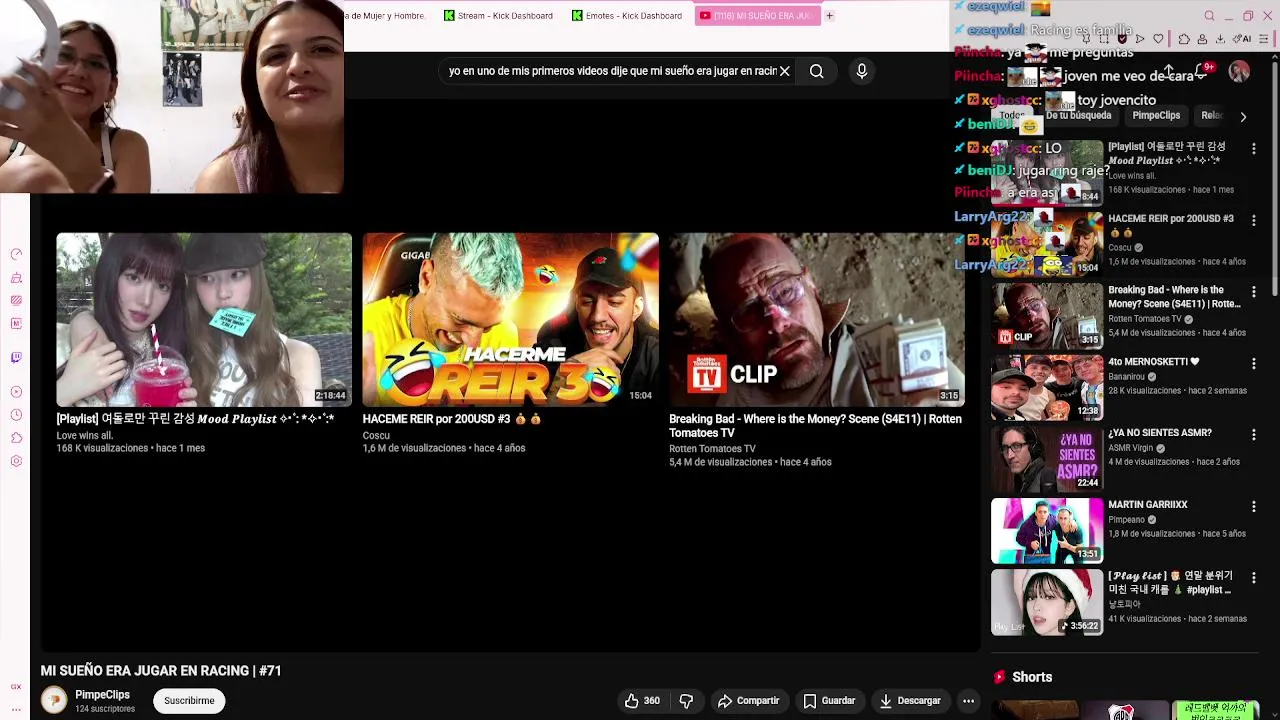The height and width of the screenshot is (720, 1280).
Task: Open options menu for 4to MERNOSKETTI video
Action: [1253, 363]
